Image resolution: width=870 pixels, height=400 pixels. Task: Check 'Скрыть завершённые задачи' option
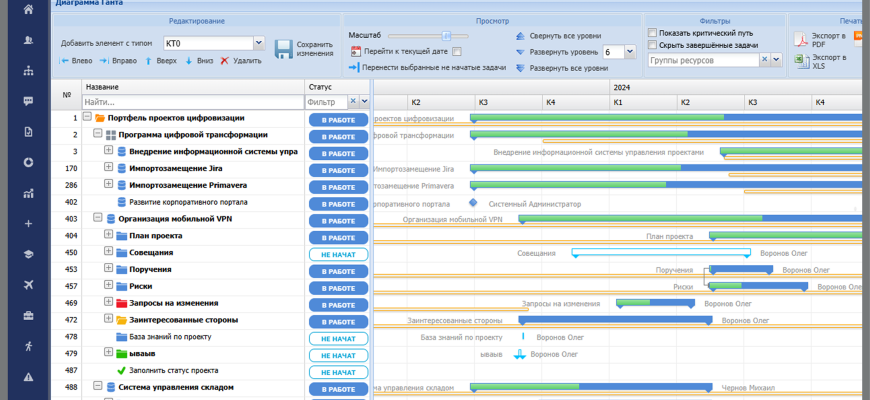(653, 45)
